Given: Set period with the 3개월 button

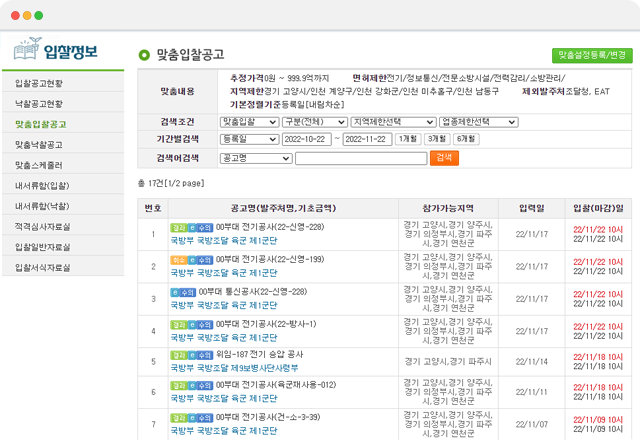Looking at the screenshot, I should pyautogui.click(x=437, y=139).
